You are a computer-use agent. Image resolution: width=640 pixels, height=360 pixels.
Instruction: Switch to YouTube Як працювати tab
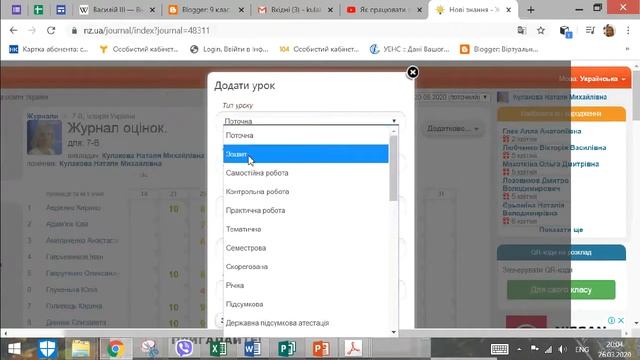point(384,10)
